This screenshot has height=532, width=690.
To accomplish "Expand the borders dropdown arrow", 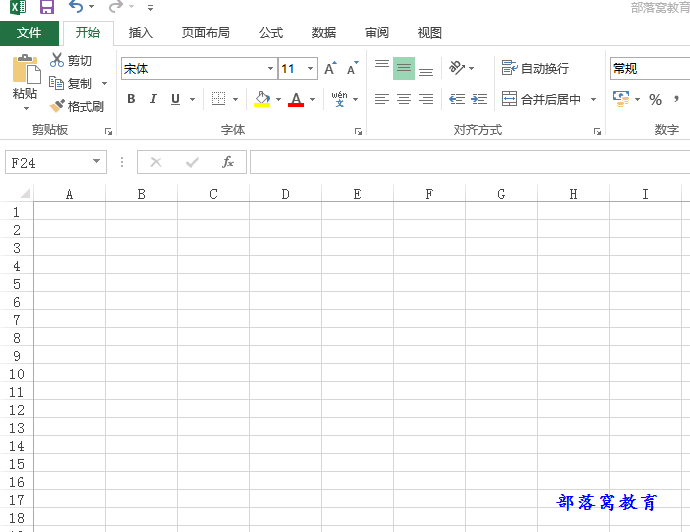I will coord(235,99).
